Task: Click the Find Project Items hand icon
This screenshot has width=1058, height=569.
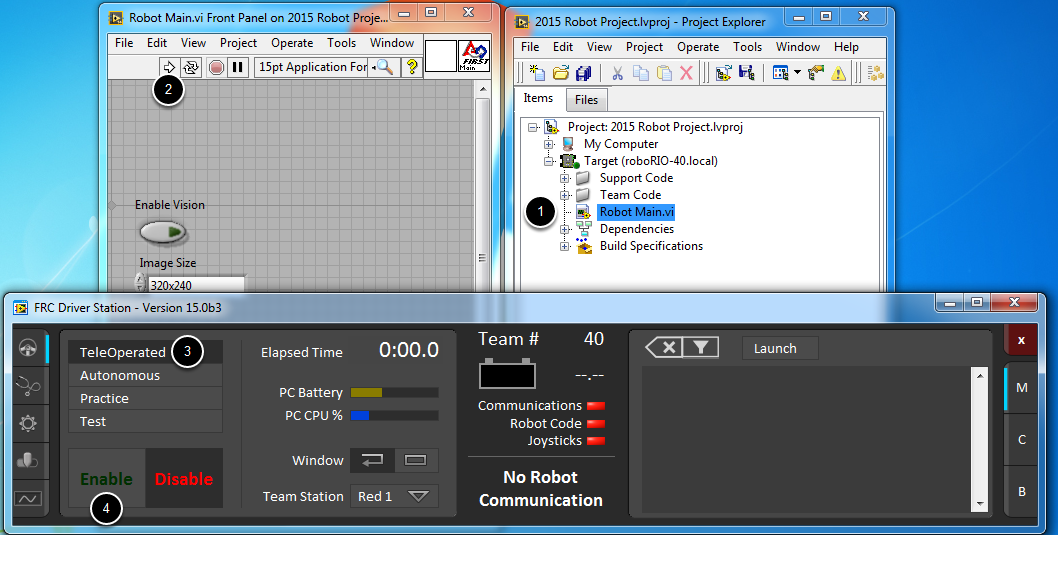Action: (x=816, y=73)
